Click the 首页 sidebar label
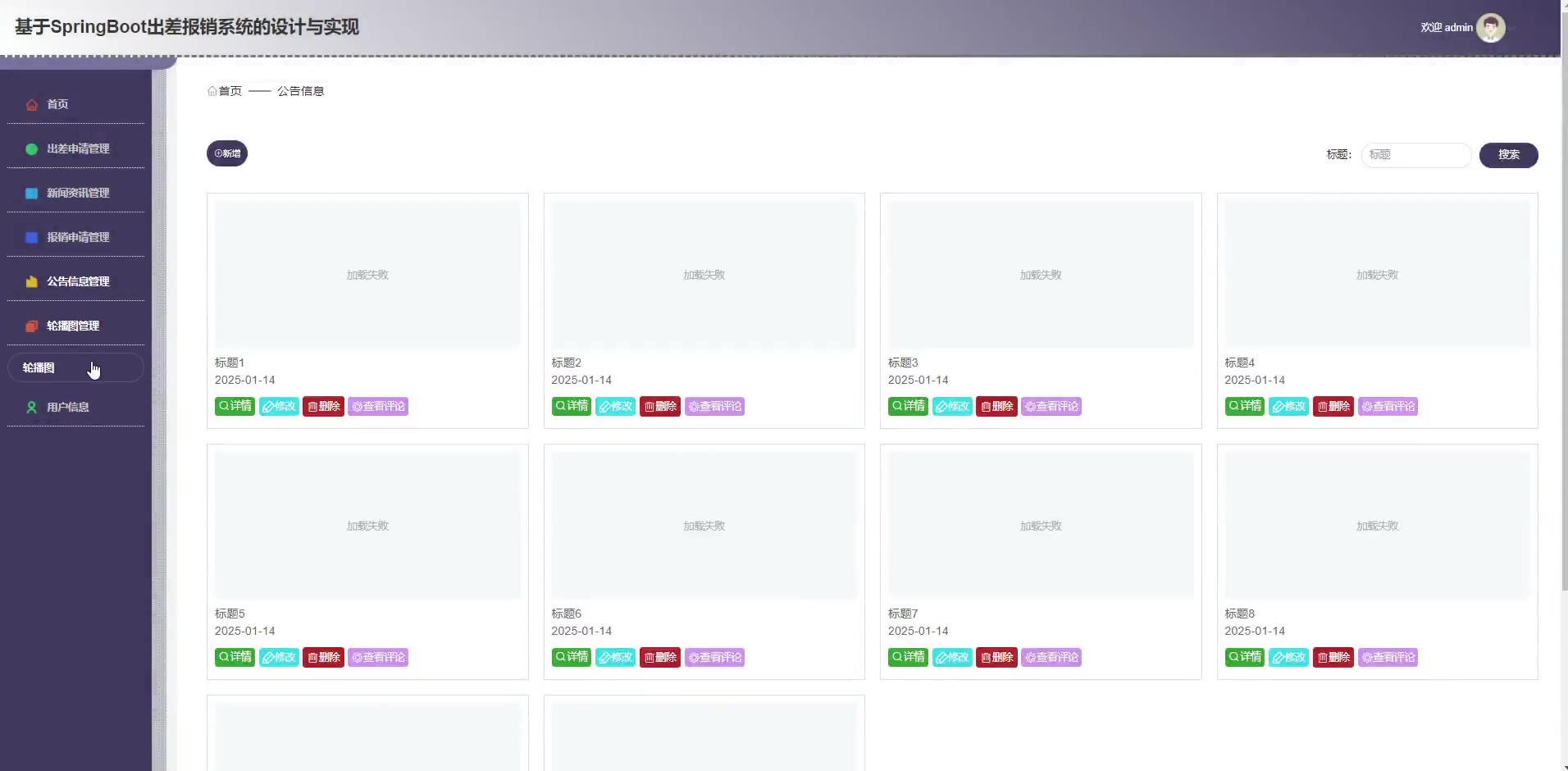Image resolution: width=1568 pixels, height=771 pixels. click(57, 105)
